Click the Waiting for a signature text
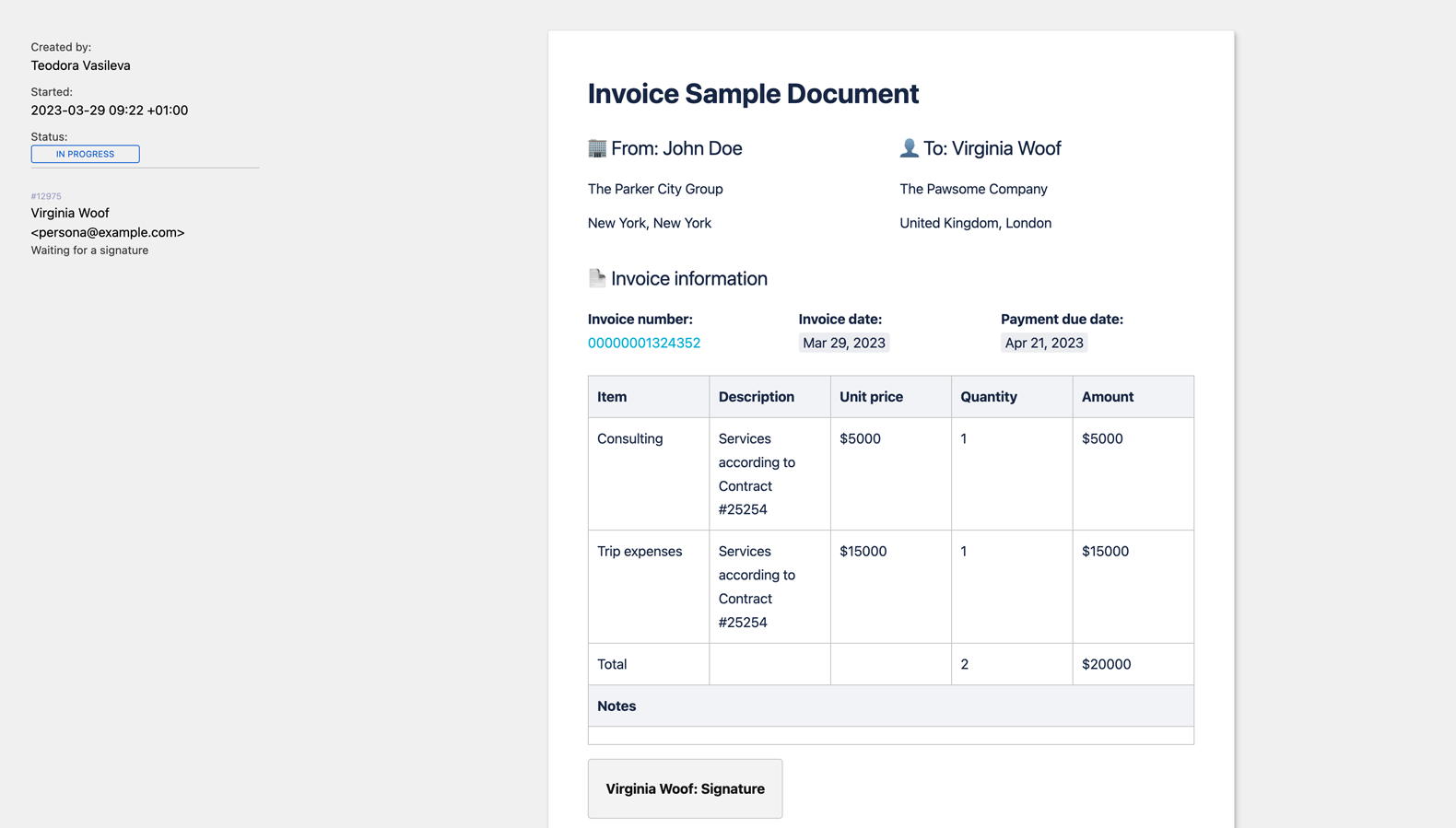The image size is (1456, 828). click(x=89, y=251)
